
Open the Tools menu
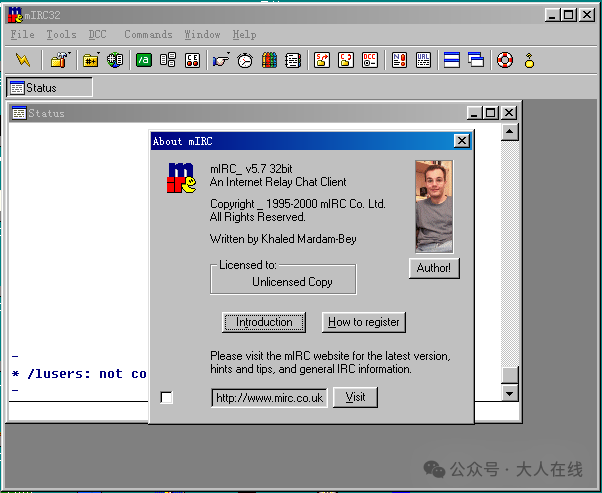click(x=61, y=35)
